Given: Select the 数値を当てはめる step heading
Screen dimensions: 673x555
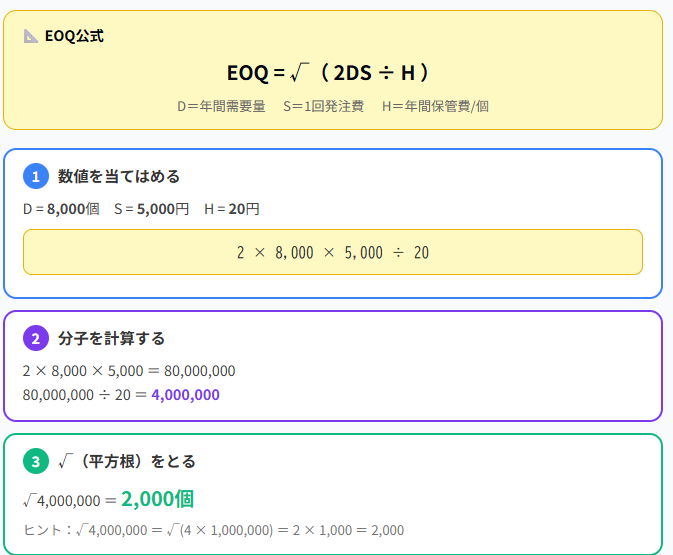Looking at the screenshot, I should pyautogui.click(x=119, y=176).
